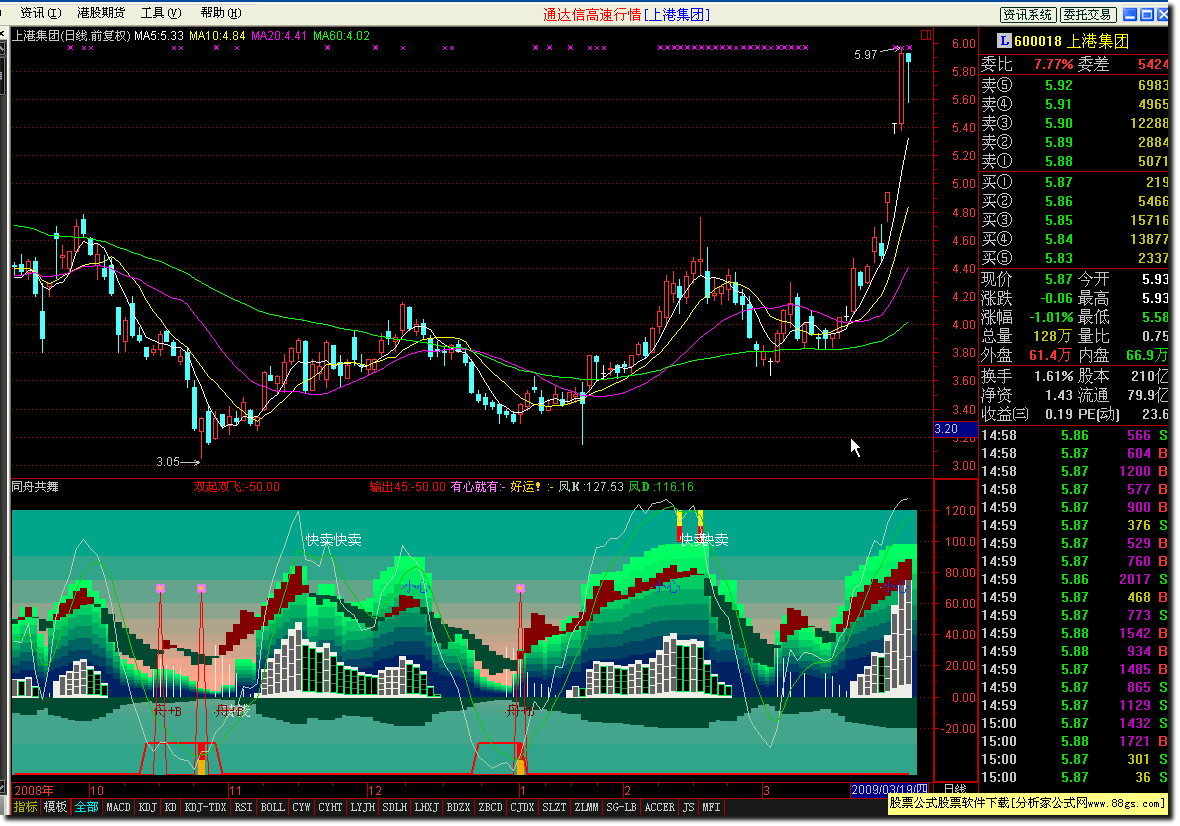Select the KDJ-TDX indicator tab

coord(205,807)
